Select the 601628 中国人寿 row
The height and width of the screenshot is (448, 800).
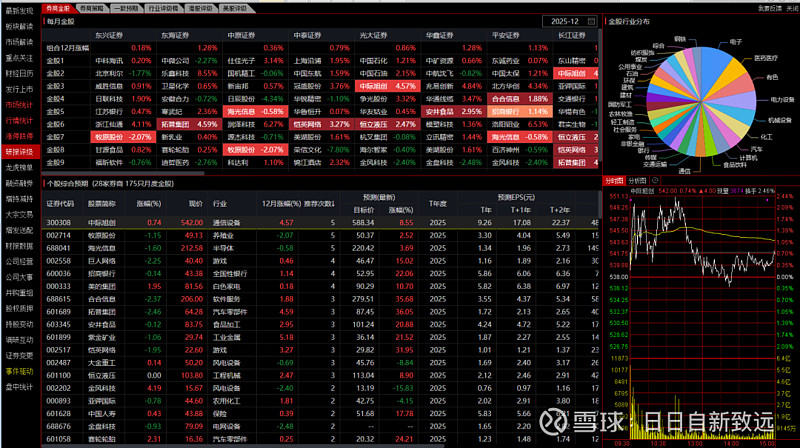click(321, 414)
